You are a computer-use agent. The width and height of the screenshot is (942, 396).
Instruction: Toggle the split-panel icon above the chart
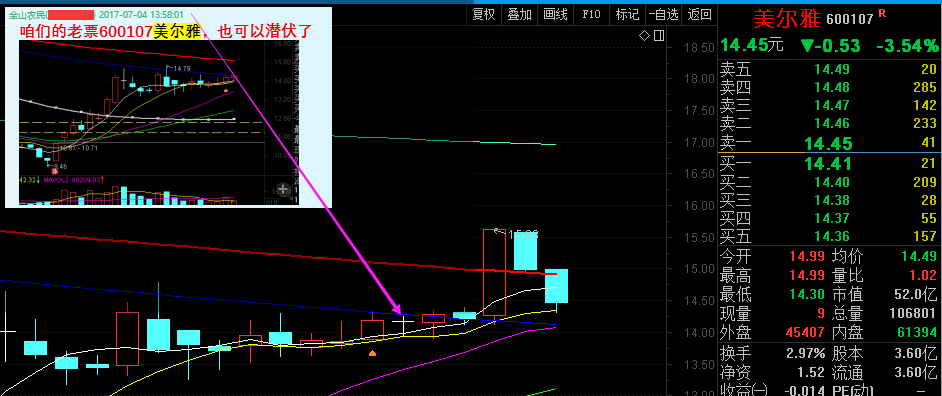click(659, 36)
